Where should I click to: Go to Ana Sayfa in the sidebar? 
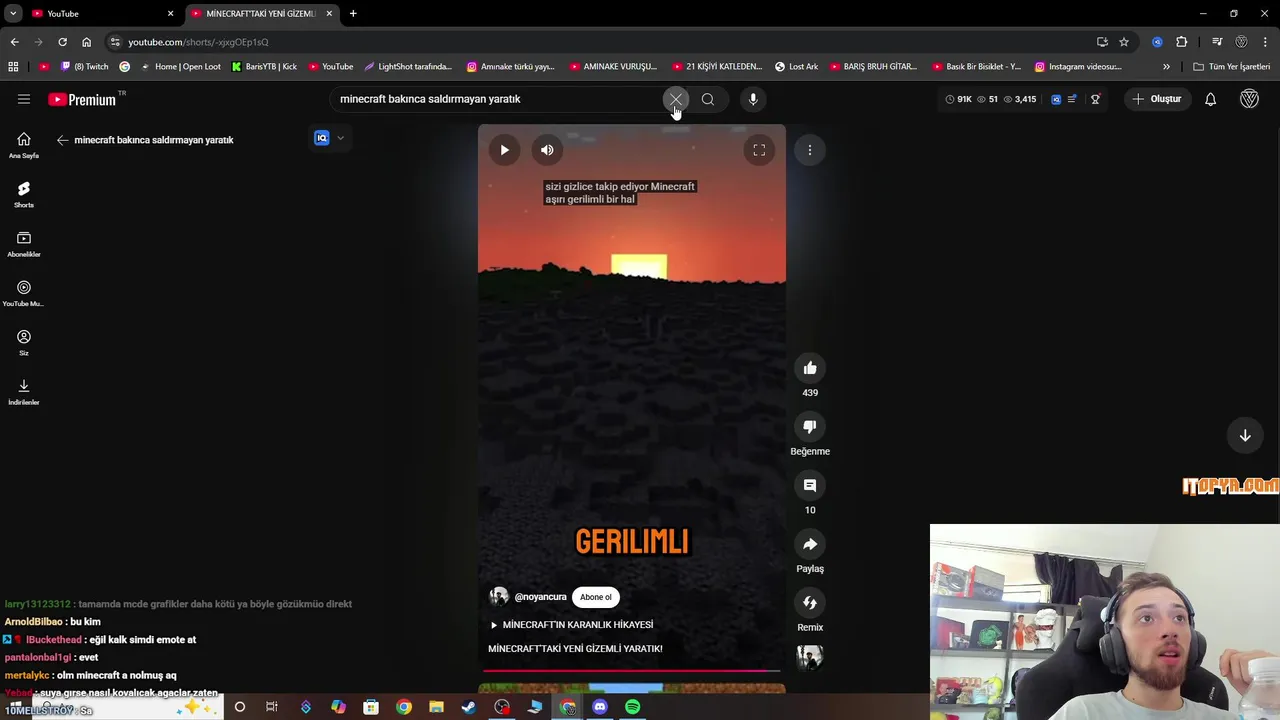coord(24,145)
